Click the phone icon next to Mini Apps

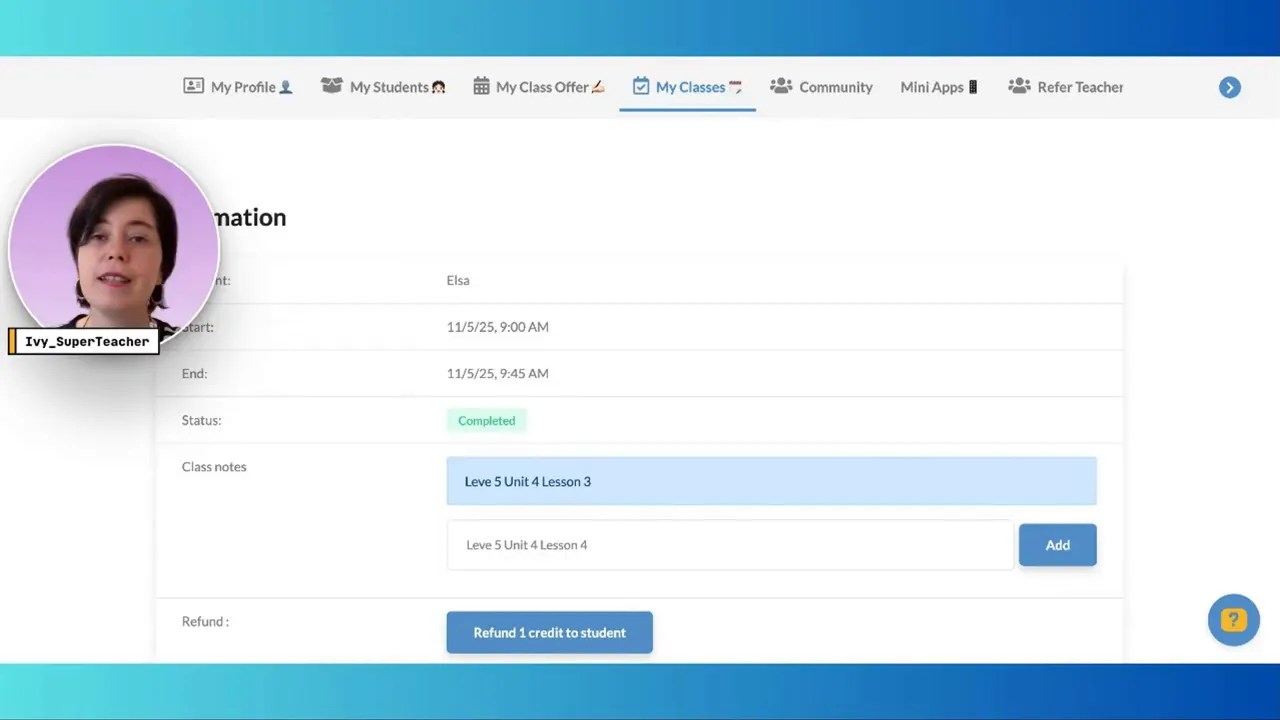tap(972, 87)
